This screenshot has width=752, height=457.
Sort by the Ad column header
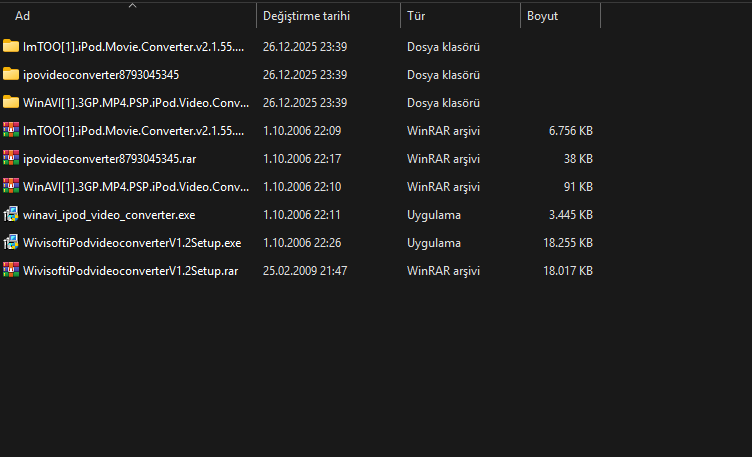(x=128, y=16)
